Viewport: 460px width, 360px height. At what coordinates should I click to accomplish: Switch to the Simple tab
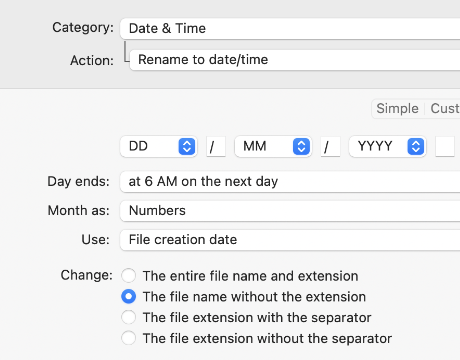point(398,109)
